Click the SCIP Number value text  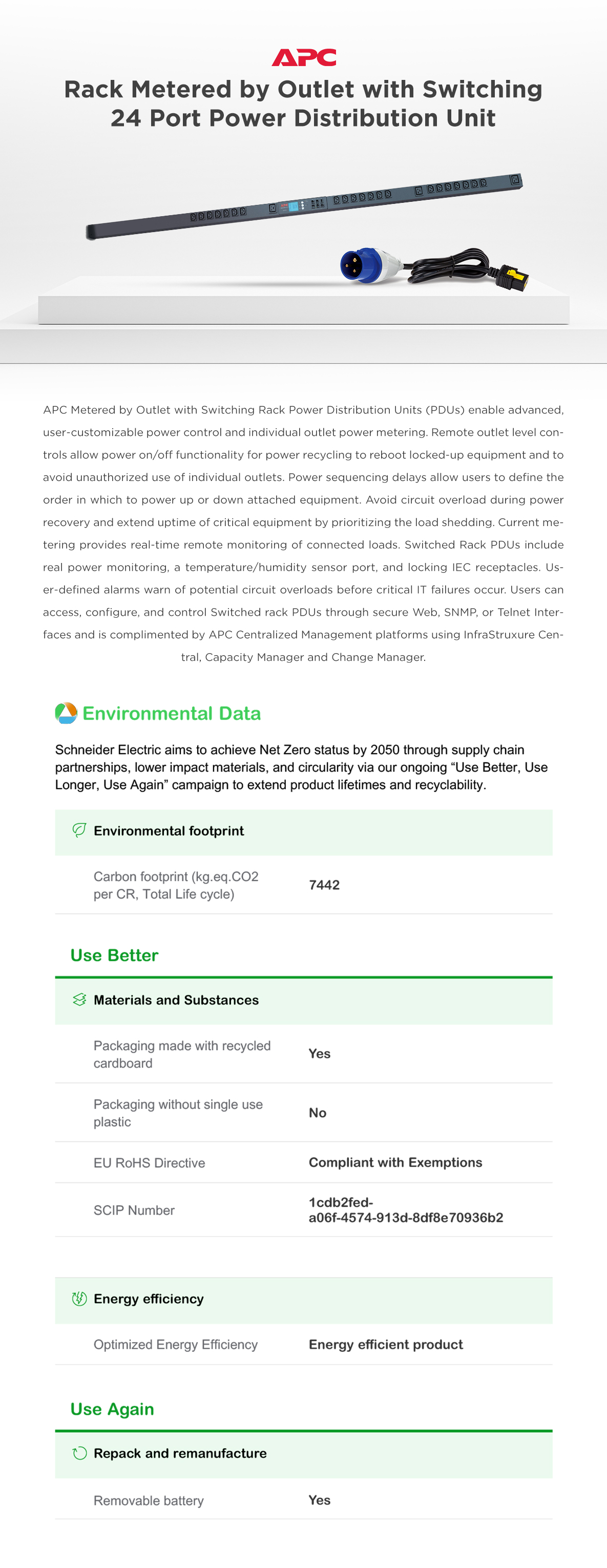coord(406,1209)
